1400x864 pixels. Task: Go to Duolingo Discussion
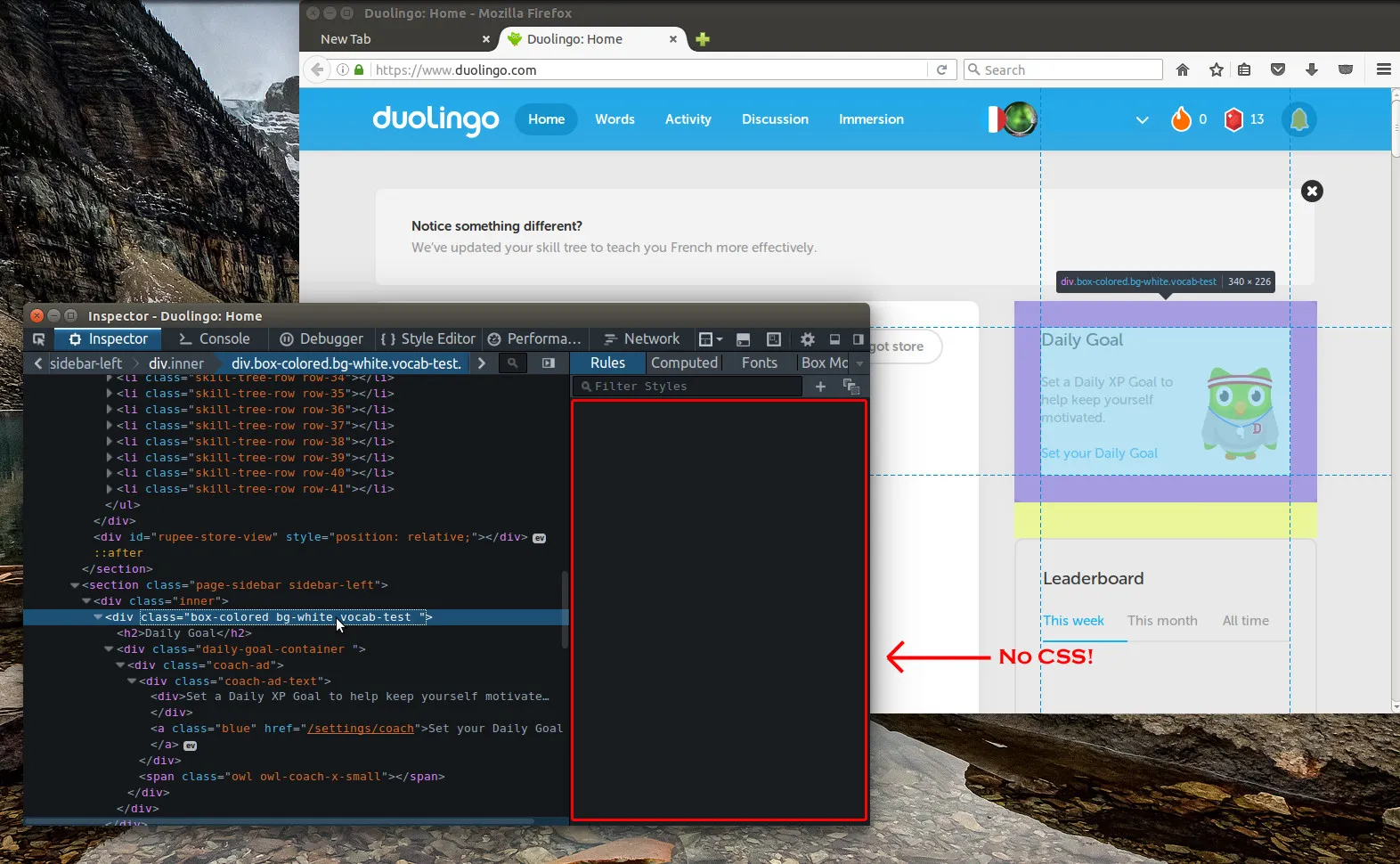[x=776, y=119]
